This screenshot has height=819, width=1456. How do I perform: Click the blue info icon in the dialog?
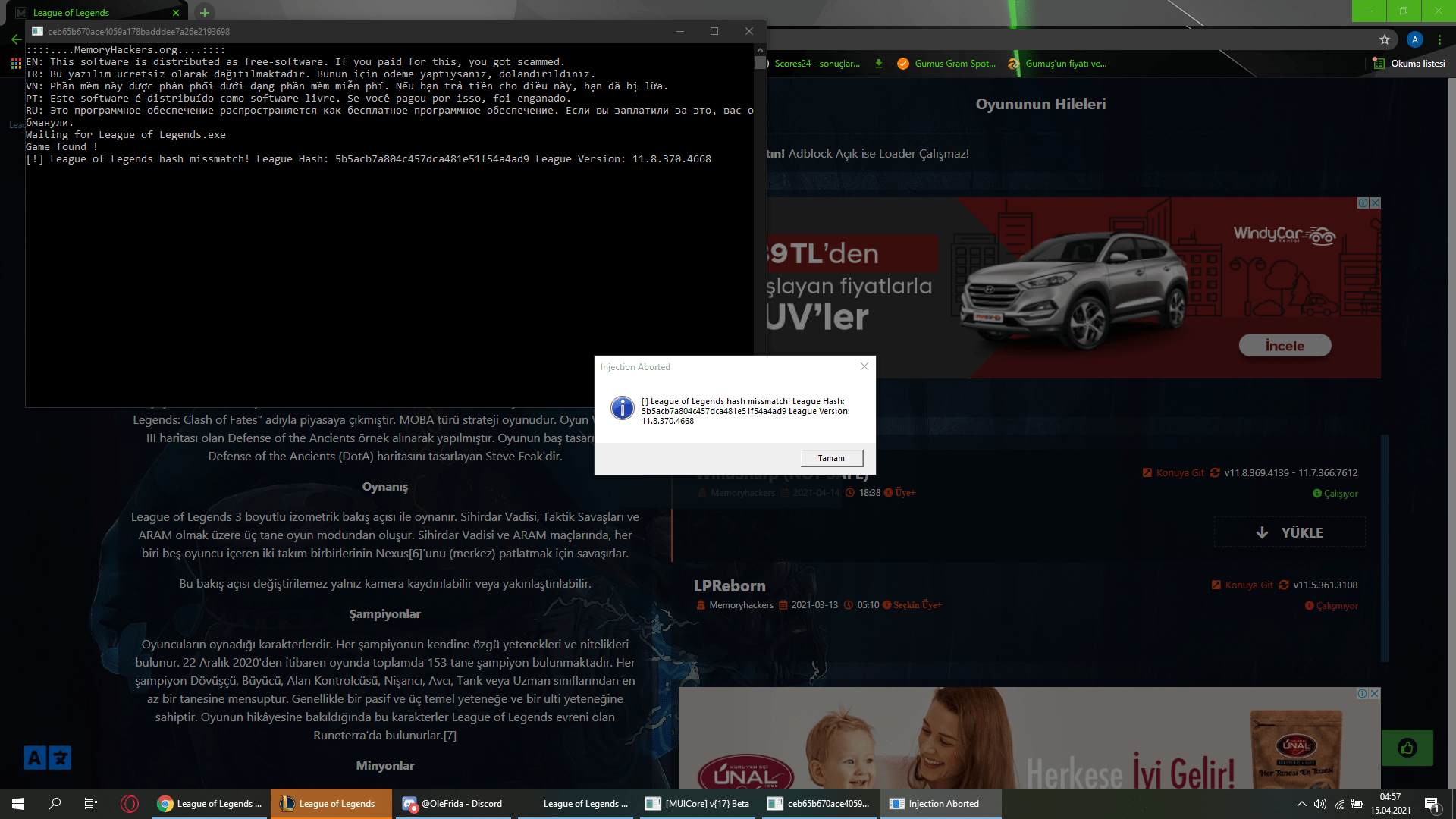(623, 408)
